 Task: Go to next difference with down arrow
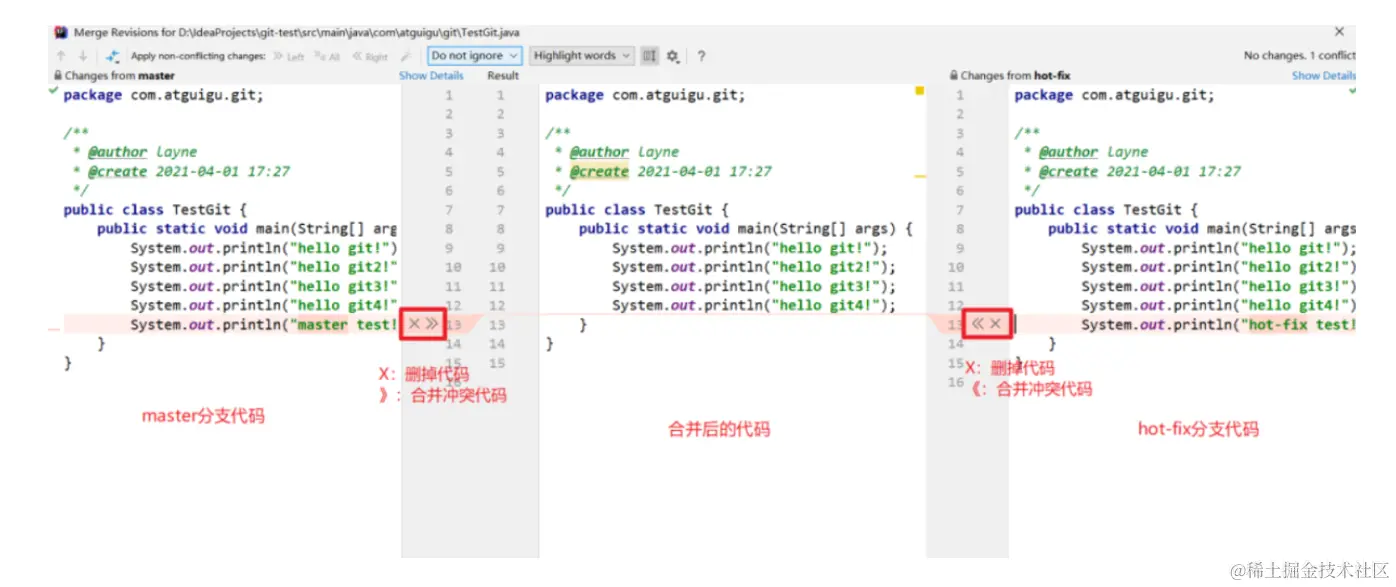pyautogui.click(x=83, y=56)
